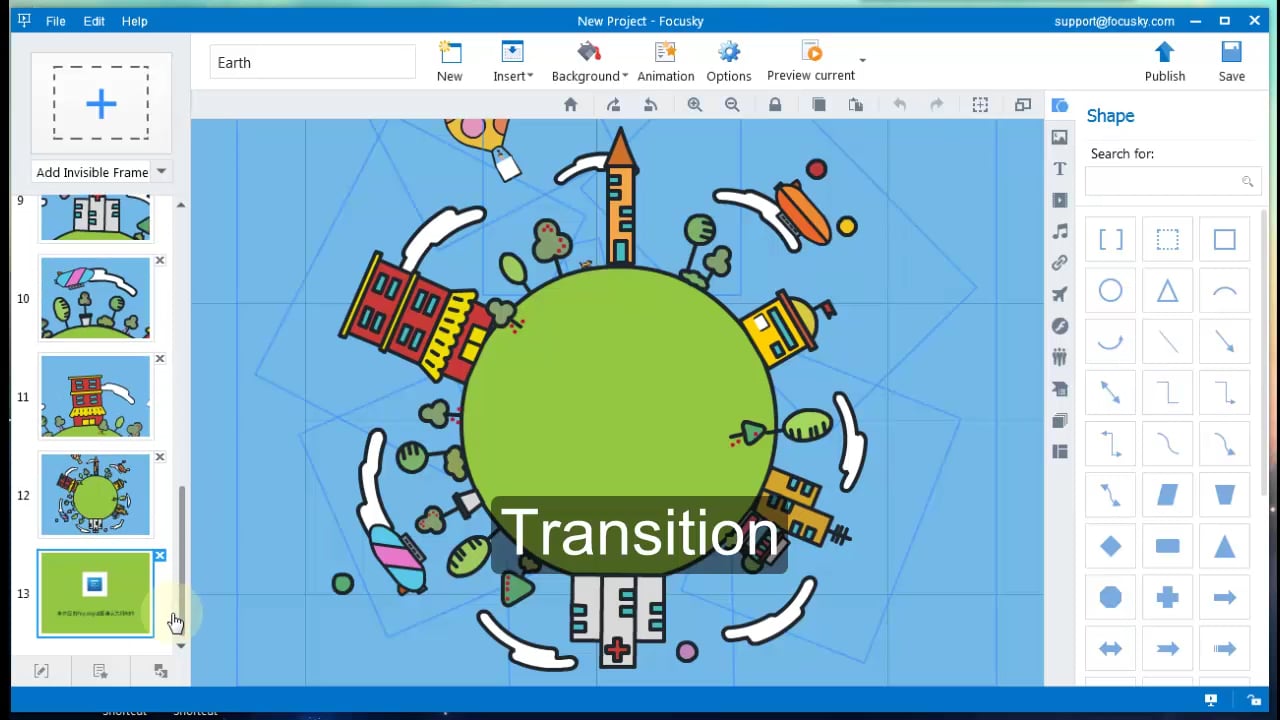
Task: Open the Background dropdown
Action: (x=589, y=62)
